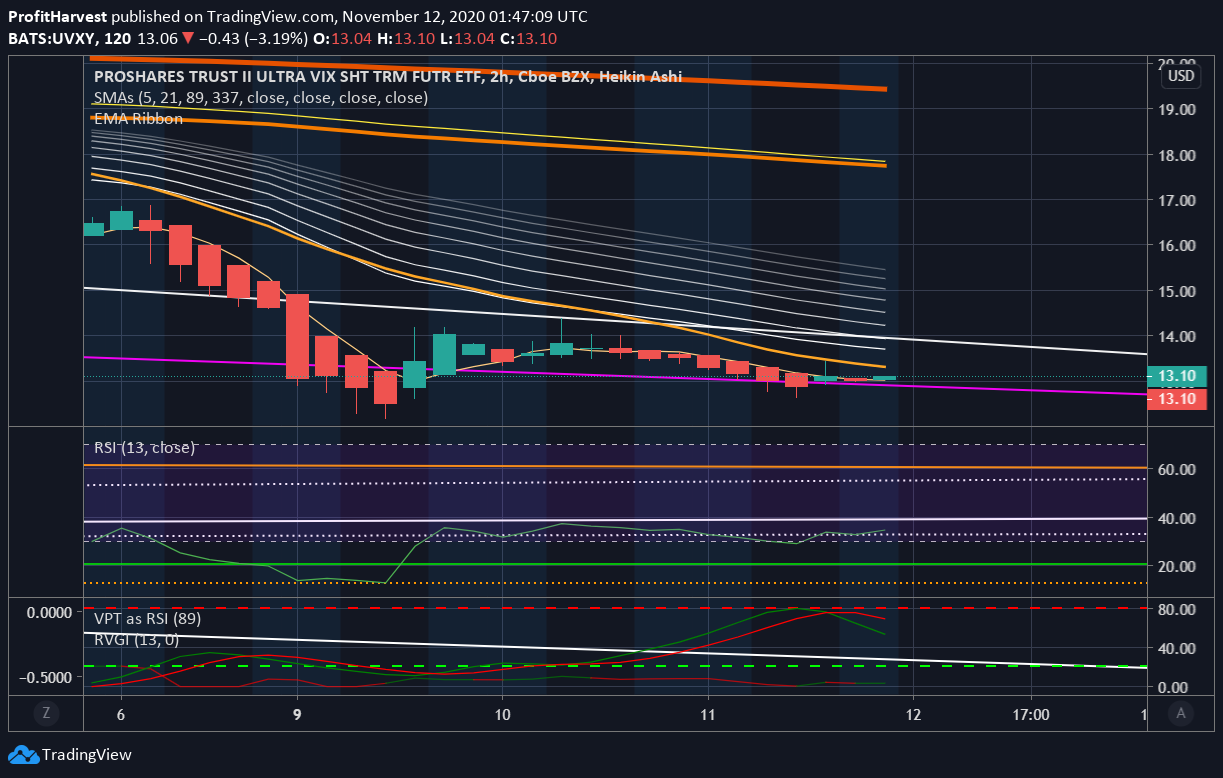This screenshot has height=778, width=1223.
Task: Click the date label 10 on time axis
Action: (x=502, y=714)
